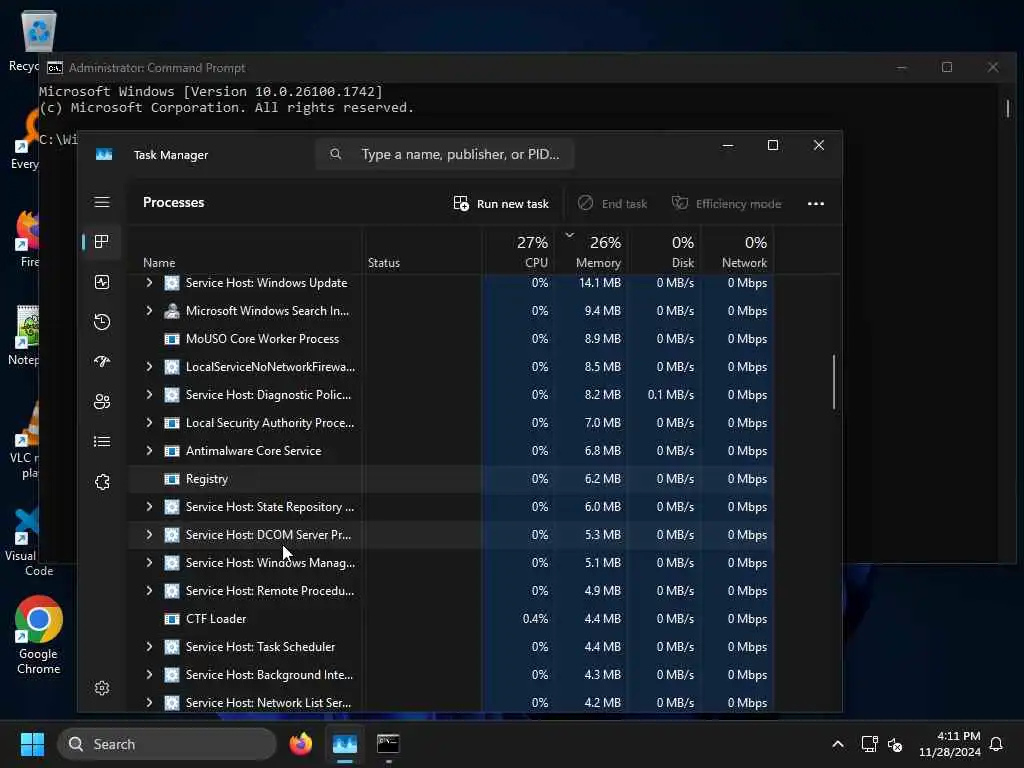Click the Processes page heading
Viewport: 1024px width, 768px height.
pyautogui.click(x=174, y=202)
